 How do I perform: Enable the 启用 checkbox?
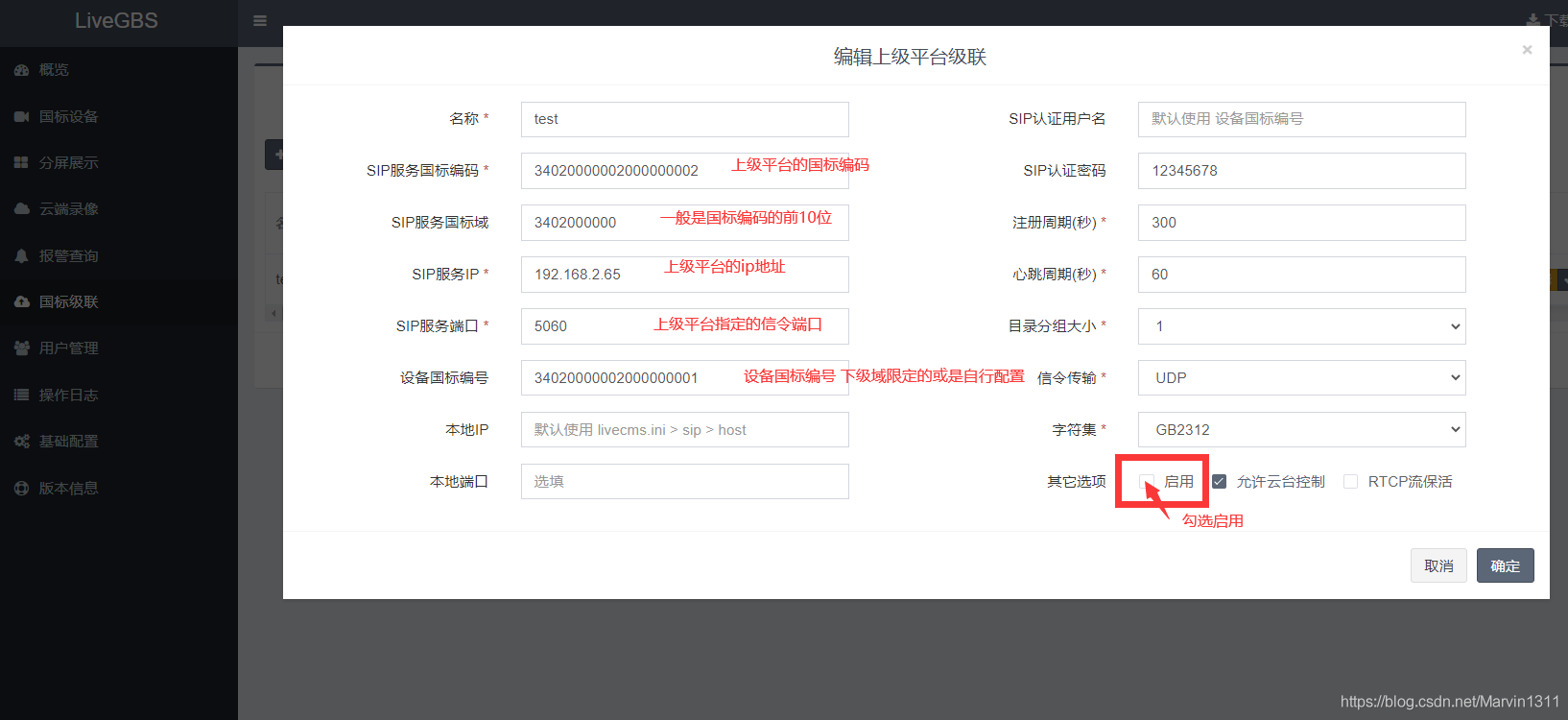1147,481
